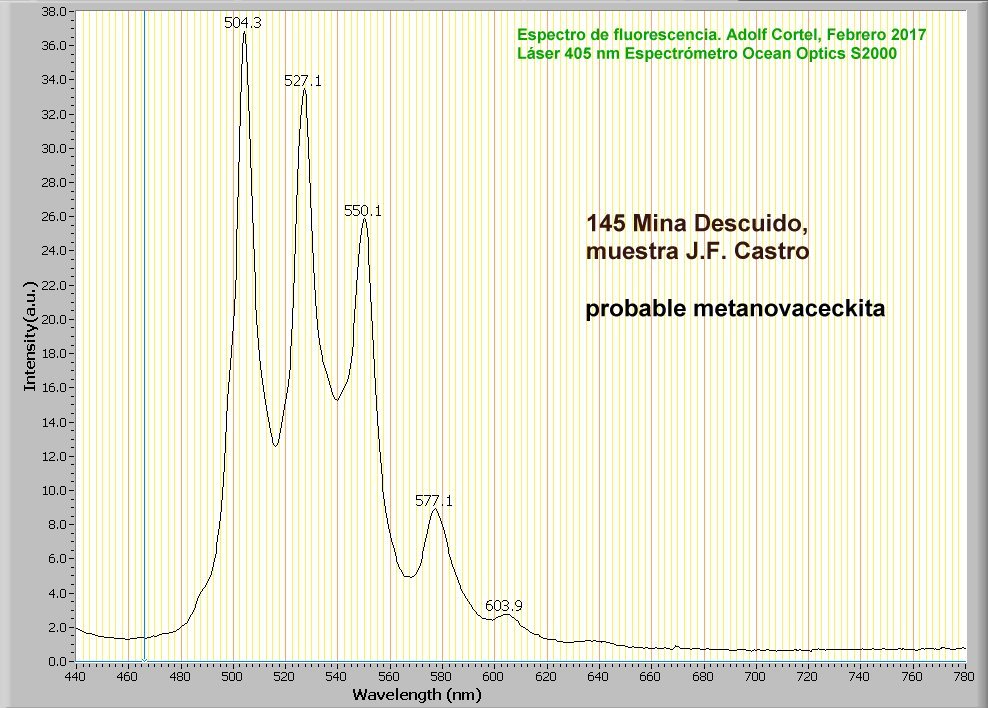Click the 'Espectro de fluorescencia. Adolf Cortel' line
The height and width of the screenshot is (708, 988).
(x=721, y=35)
